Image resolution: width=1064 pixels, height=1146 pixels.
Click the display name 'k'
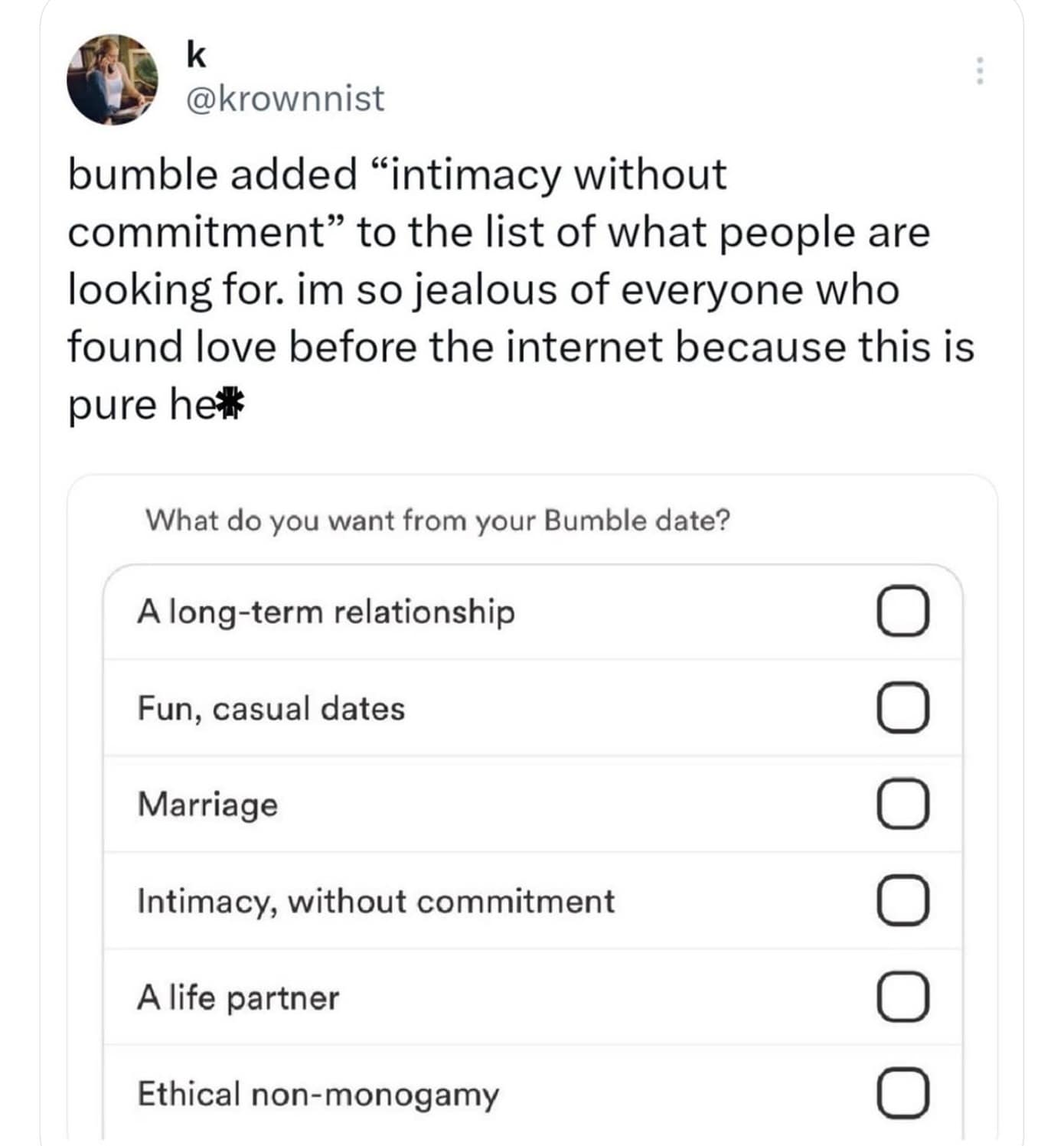(x=196, y=54)
